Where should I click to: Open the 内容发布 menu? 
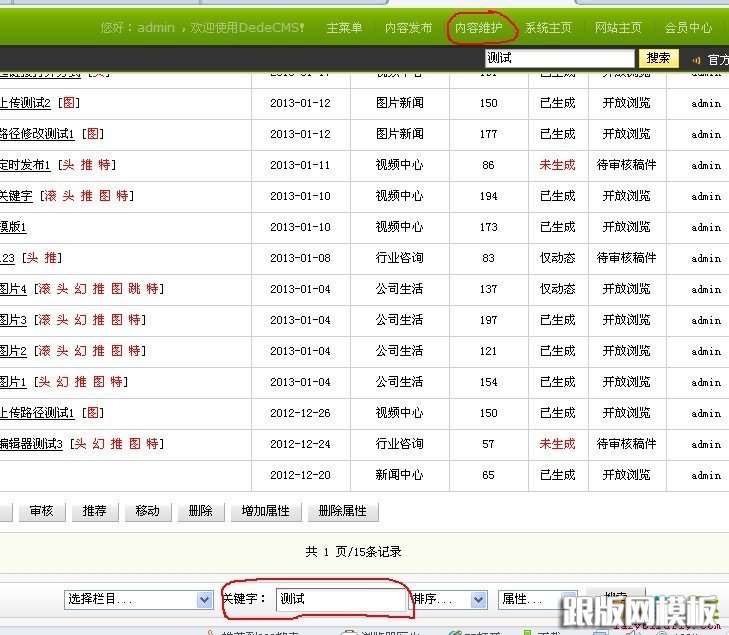click(409, 28)
